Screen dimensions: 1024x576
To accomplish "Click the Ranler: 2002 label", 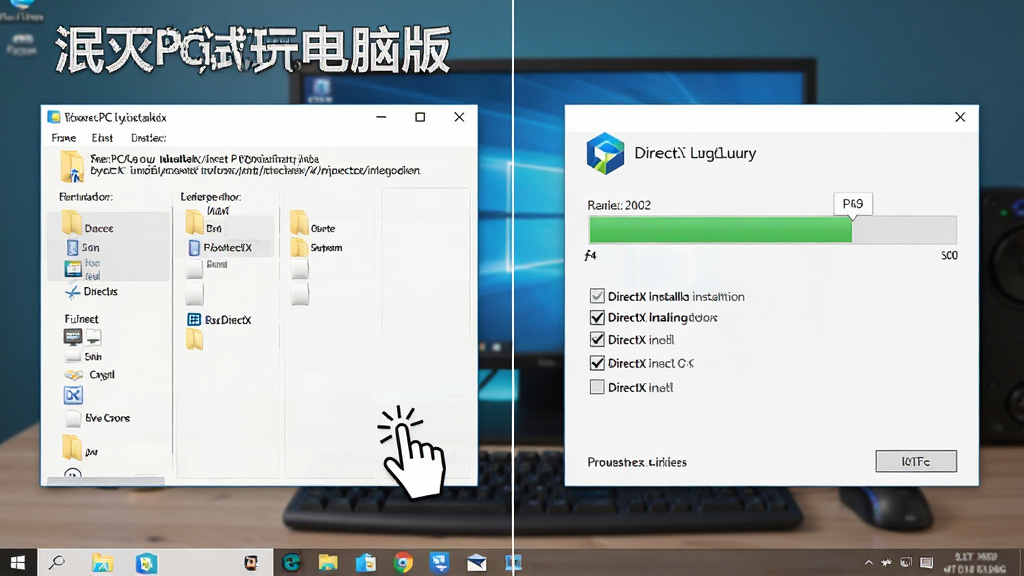I will pos(619,205).
